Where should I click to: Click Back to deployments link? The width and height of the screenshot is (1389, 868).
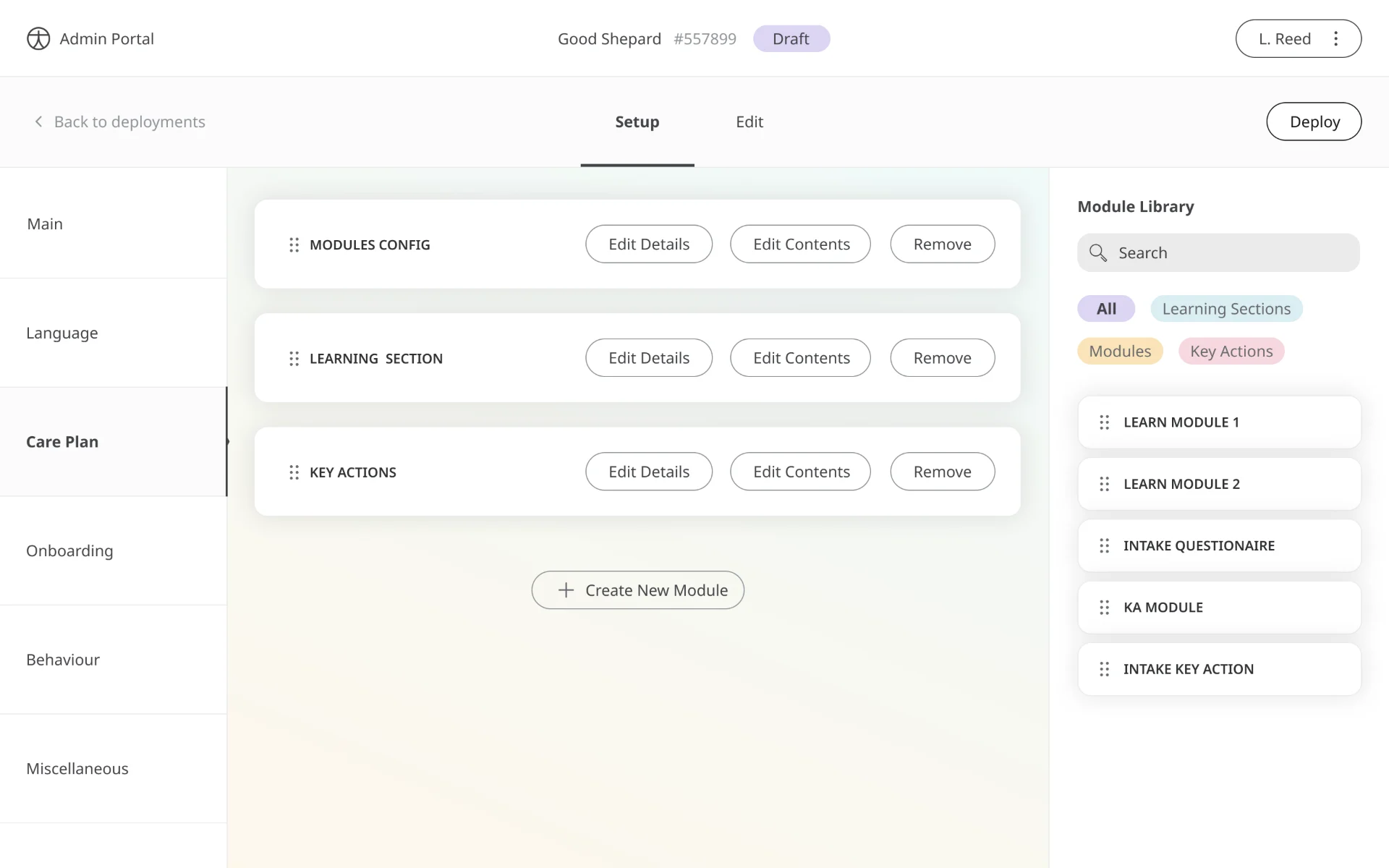(x=129, y=122)
